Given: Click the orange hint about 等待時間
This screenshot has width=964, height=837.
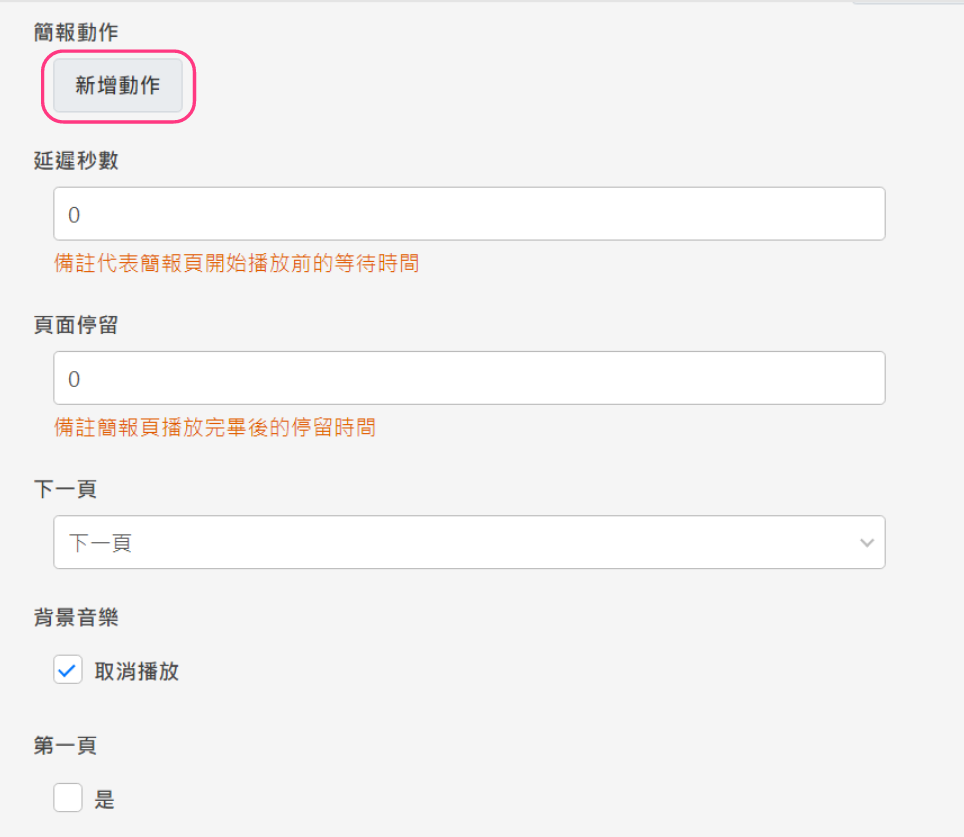Looking at the screenshot, I should [x=237, y=263].
